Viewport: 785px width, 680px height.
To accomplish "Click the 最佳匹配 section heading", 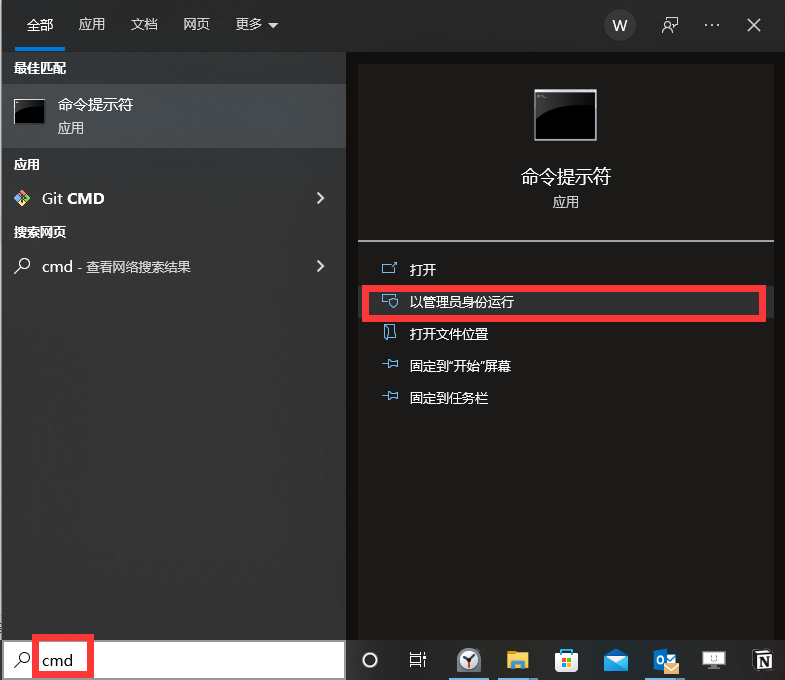I will coord(40,68).
